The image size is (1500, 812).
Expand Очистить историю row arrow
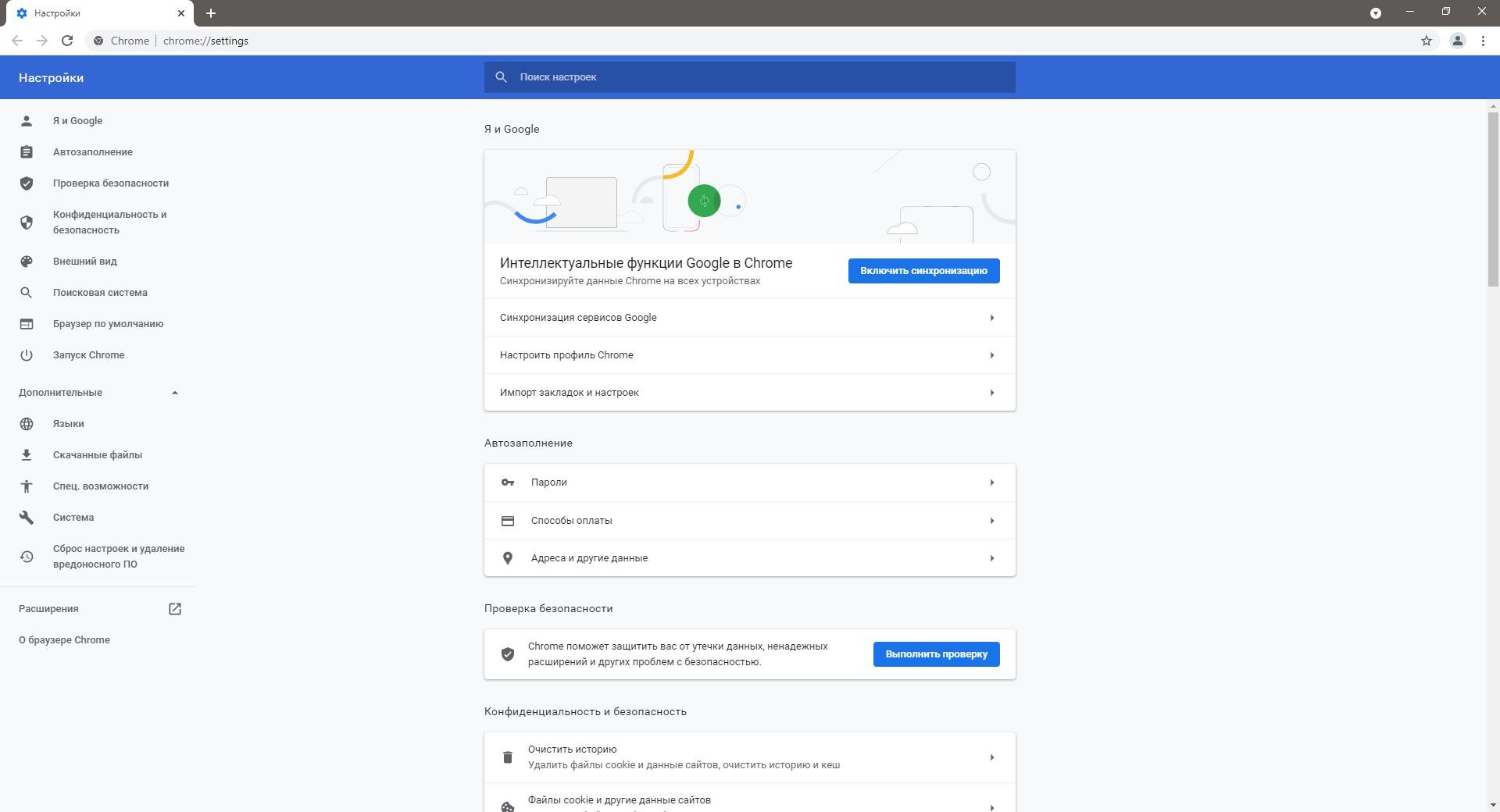coord(992,757)
